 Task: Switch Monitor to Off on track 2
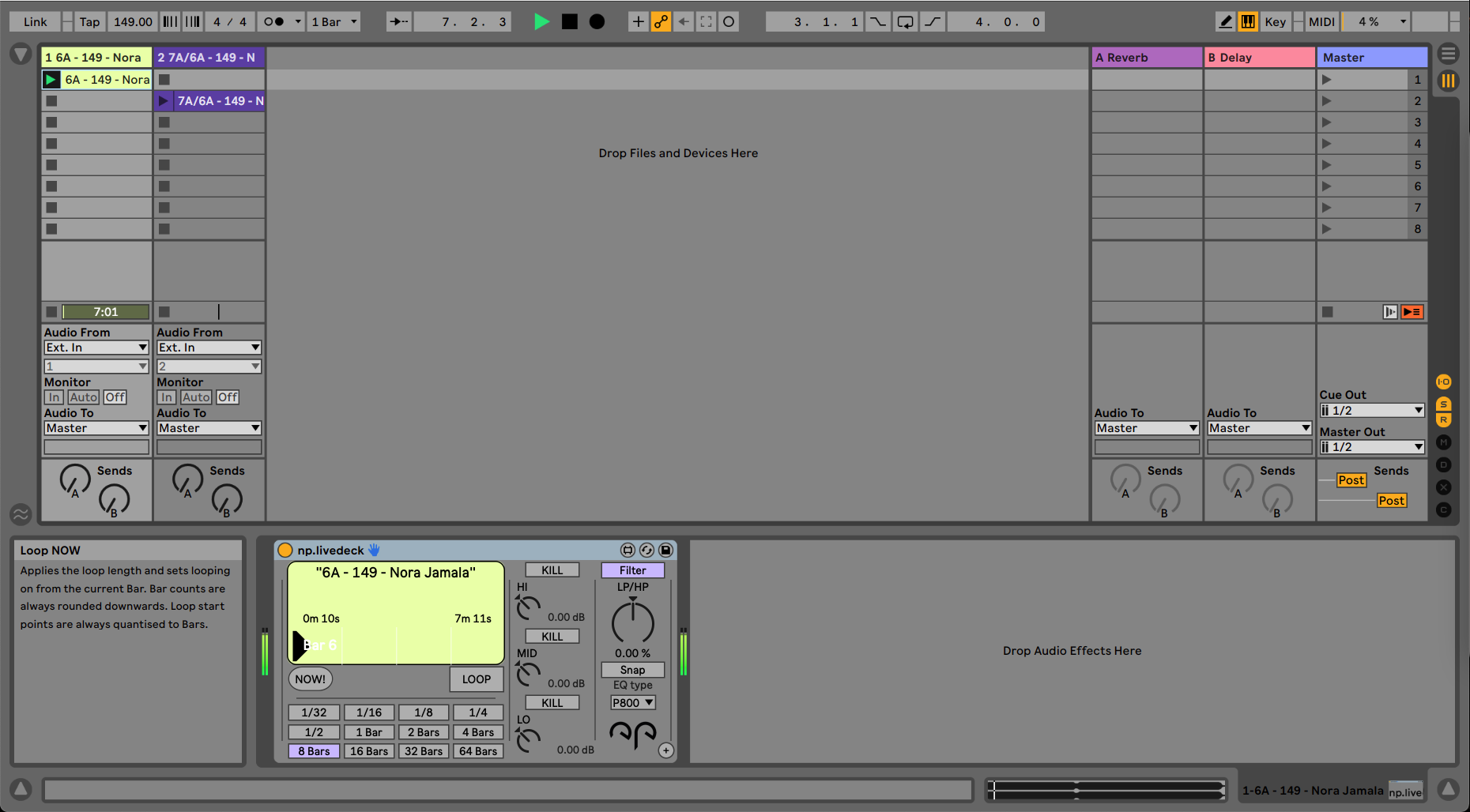tap(227, 397)
